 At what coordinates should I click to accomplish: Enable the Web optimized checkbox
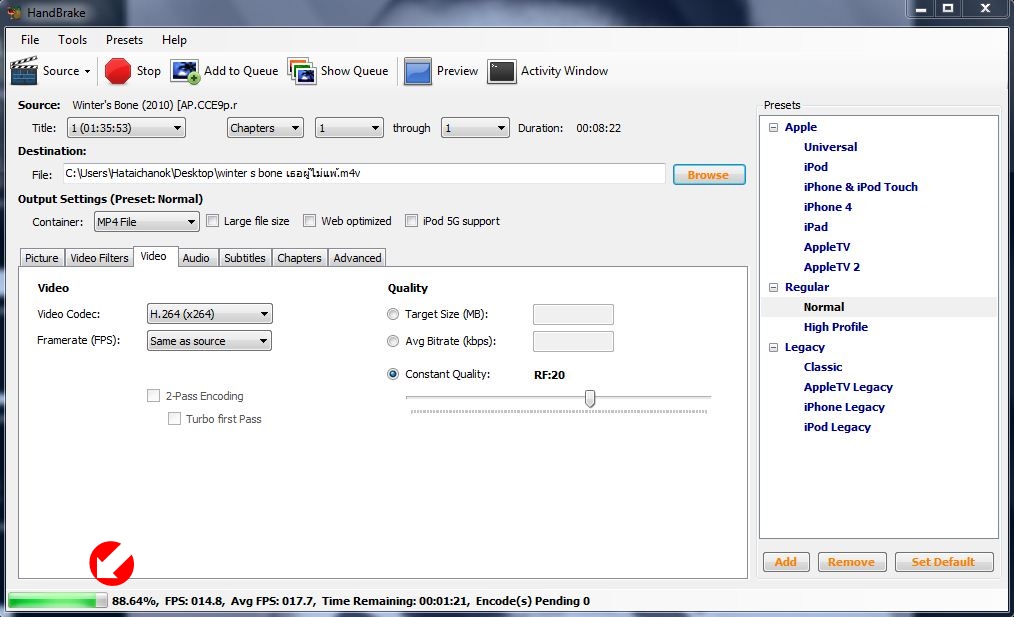[310, 221]
